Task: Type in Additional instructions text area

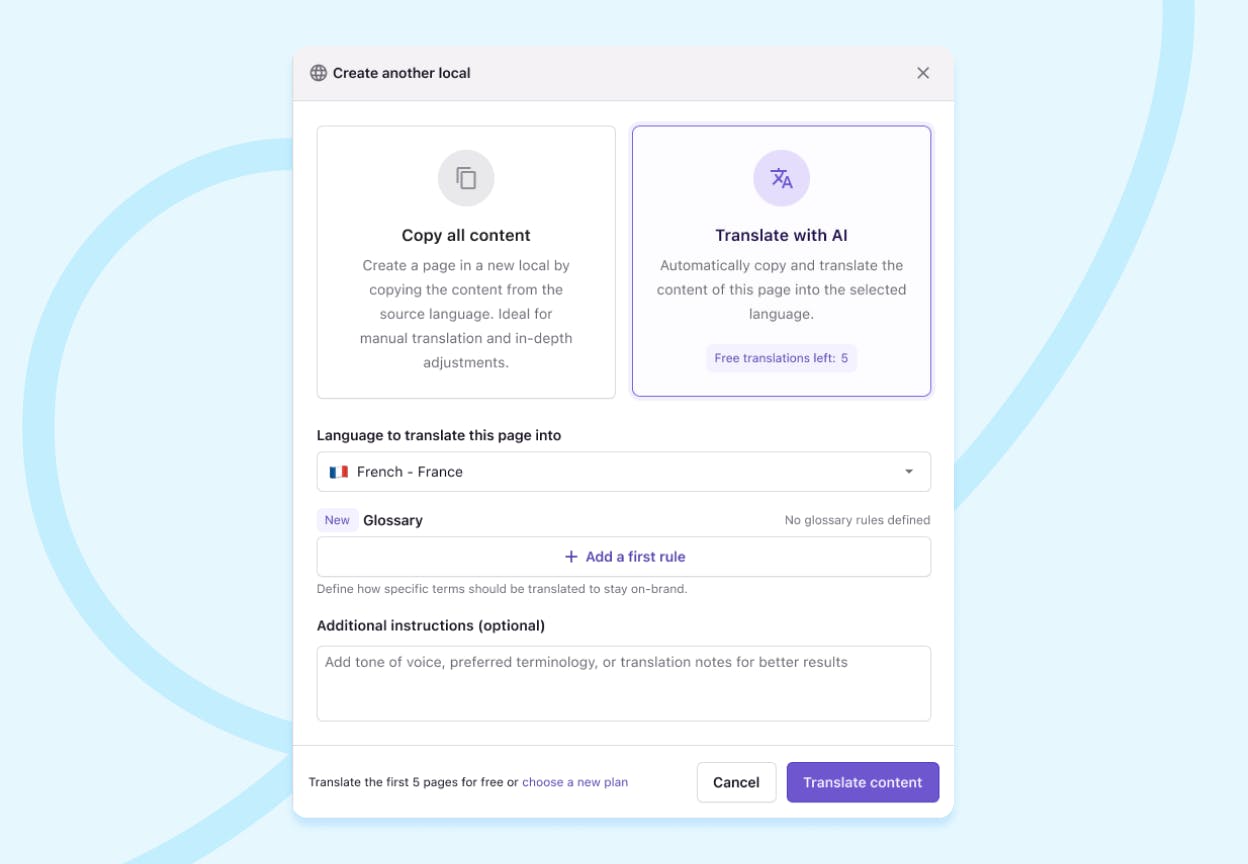Action: (x=624, y=683)
